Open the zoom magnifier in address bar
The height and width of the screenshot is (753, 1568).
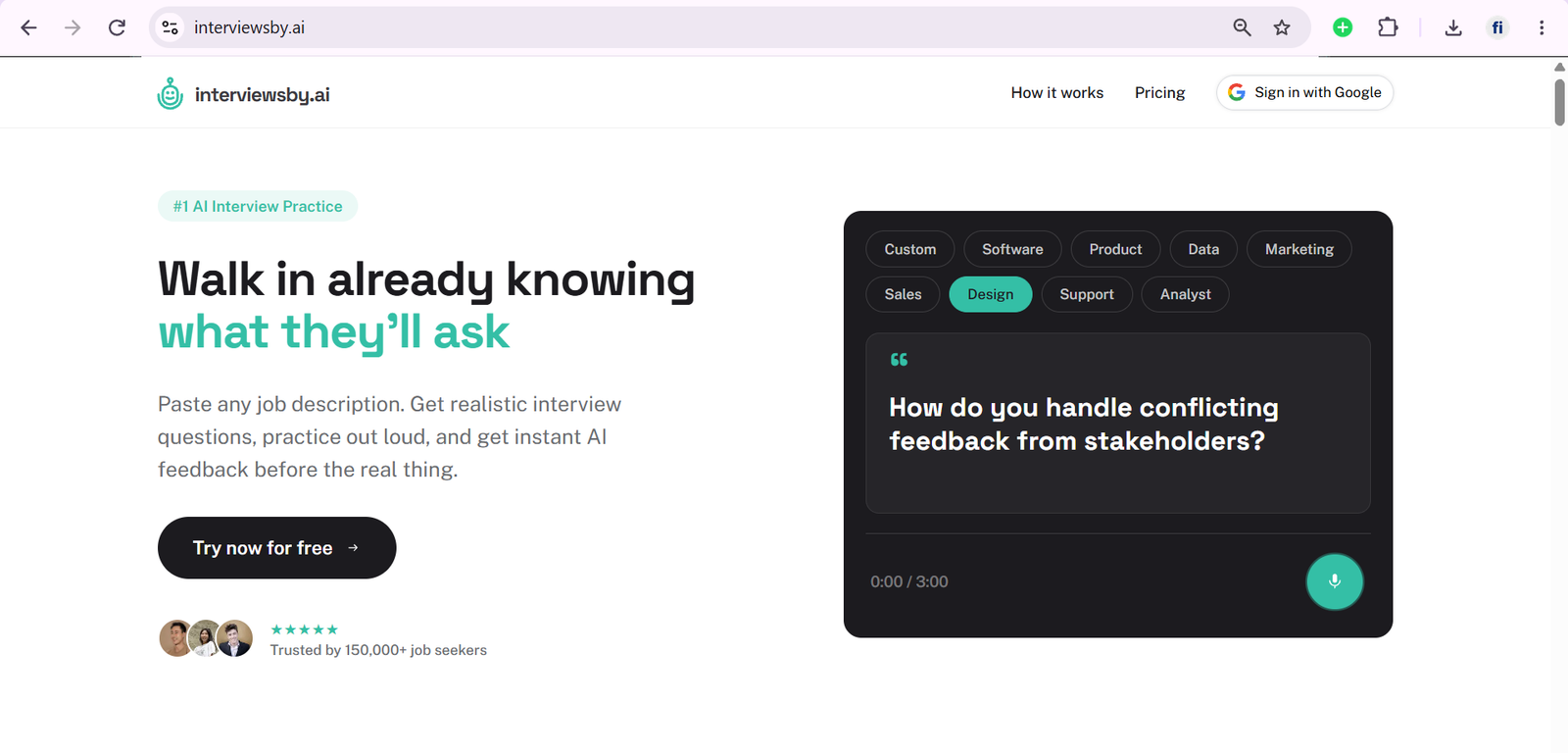click(1242, 27)
